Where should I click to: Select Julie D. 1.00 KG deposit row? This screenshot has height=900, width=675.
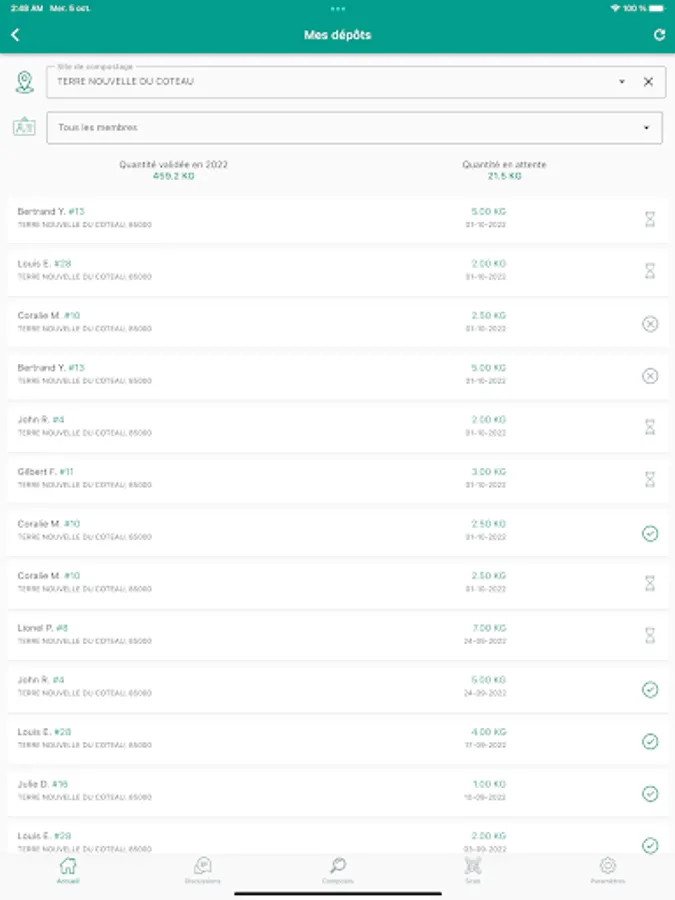[x=300, y=790]
